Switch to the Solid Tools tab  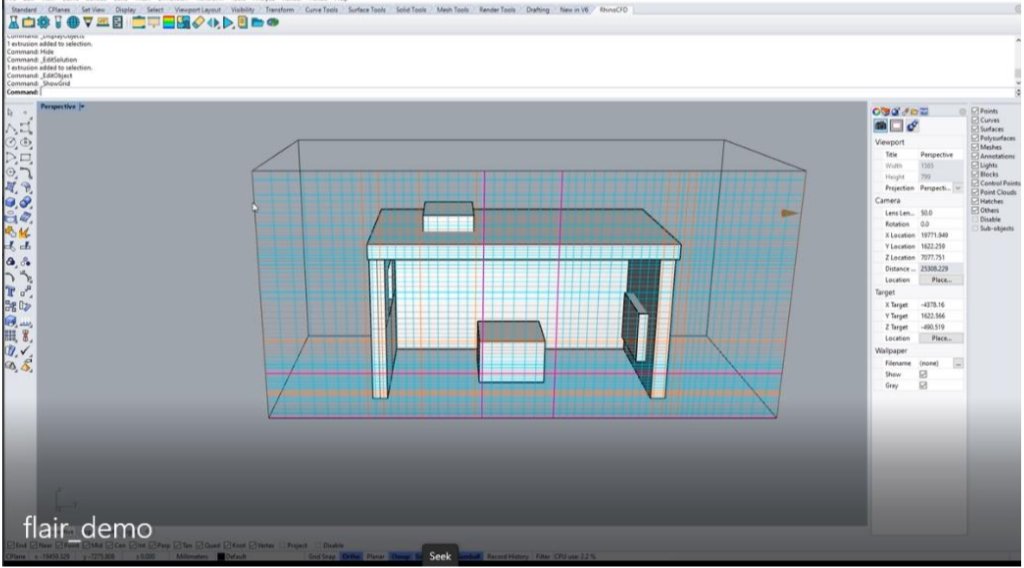pos(411,10)
